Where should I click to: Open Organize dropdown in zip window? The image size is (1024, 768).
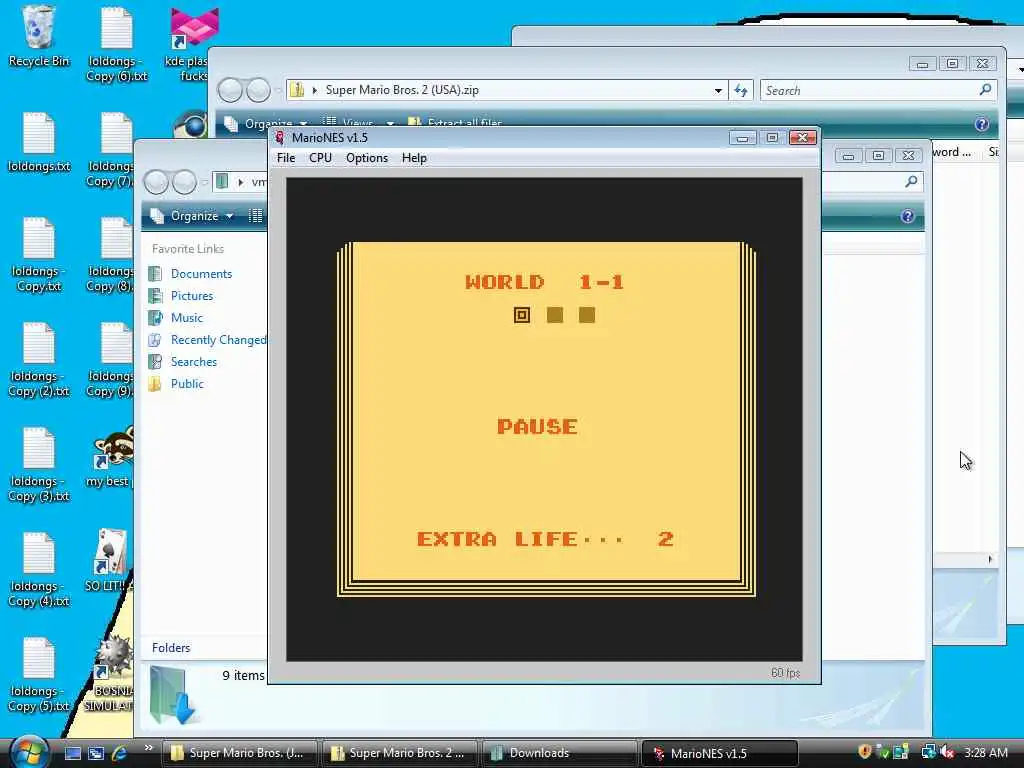point(266,123)
